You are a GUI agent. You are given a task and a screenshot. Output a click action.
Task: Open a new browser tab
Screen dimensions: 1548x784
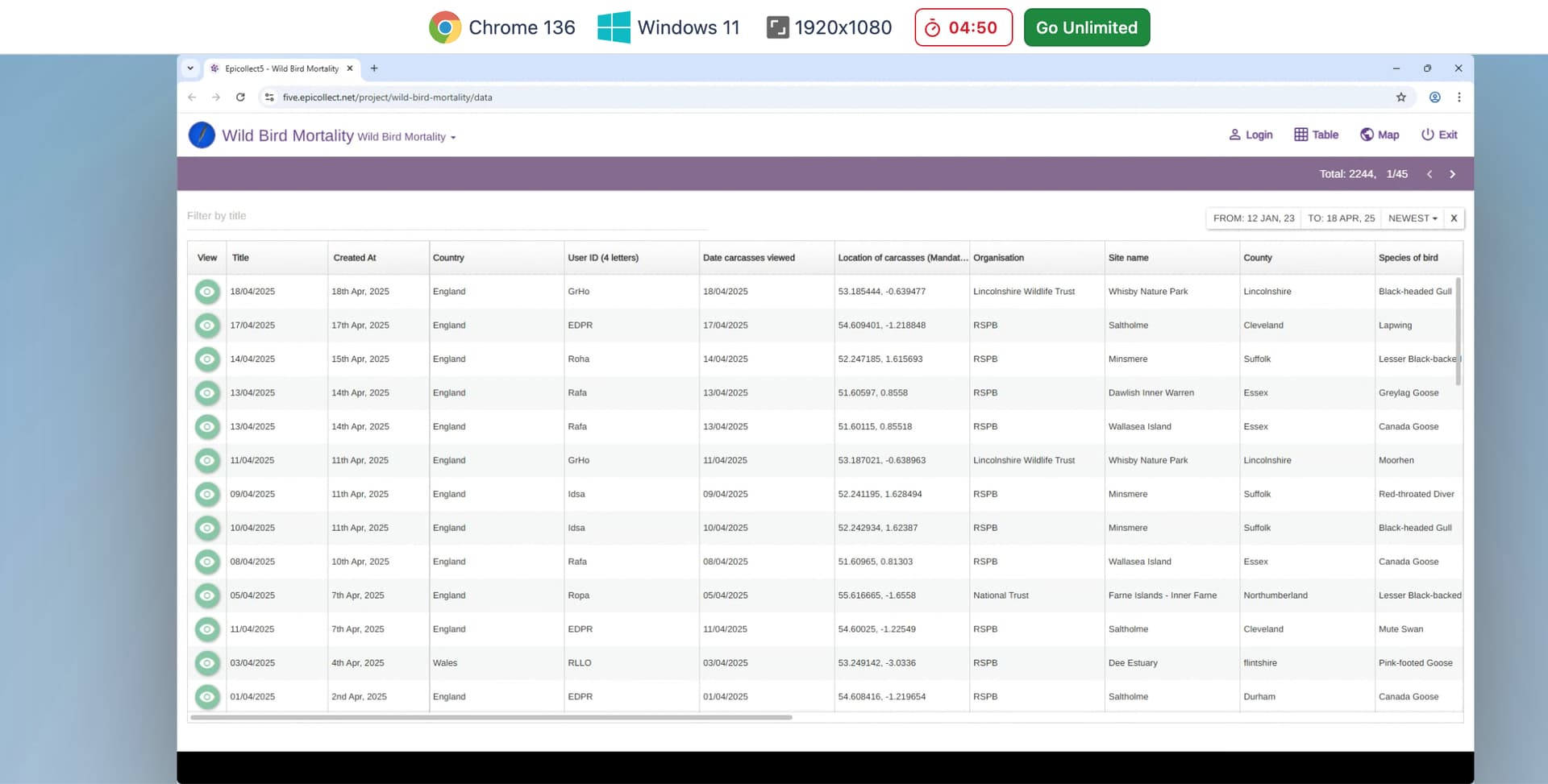[374, 68]
